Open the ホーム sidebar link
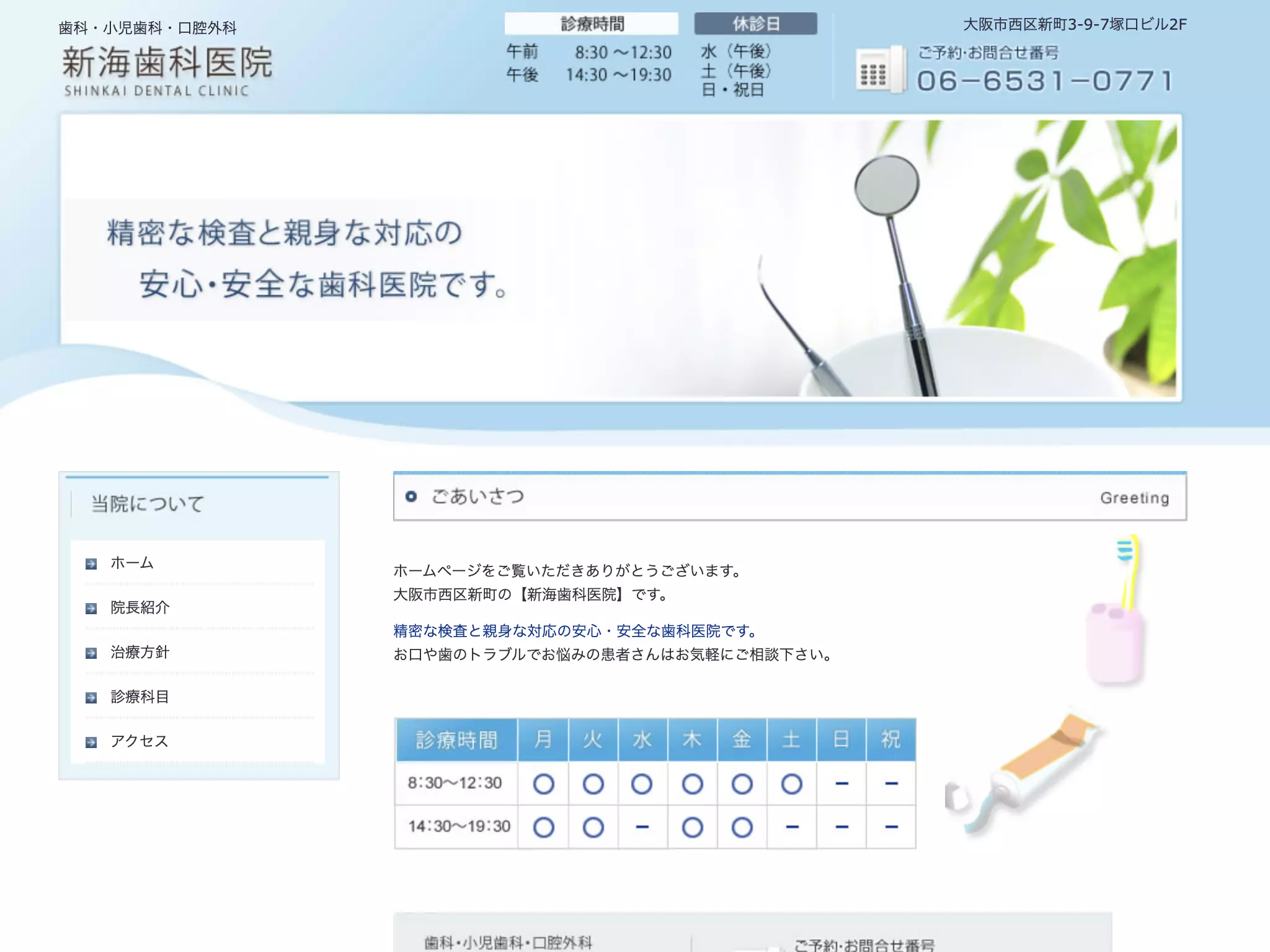 132,563
